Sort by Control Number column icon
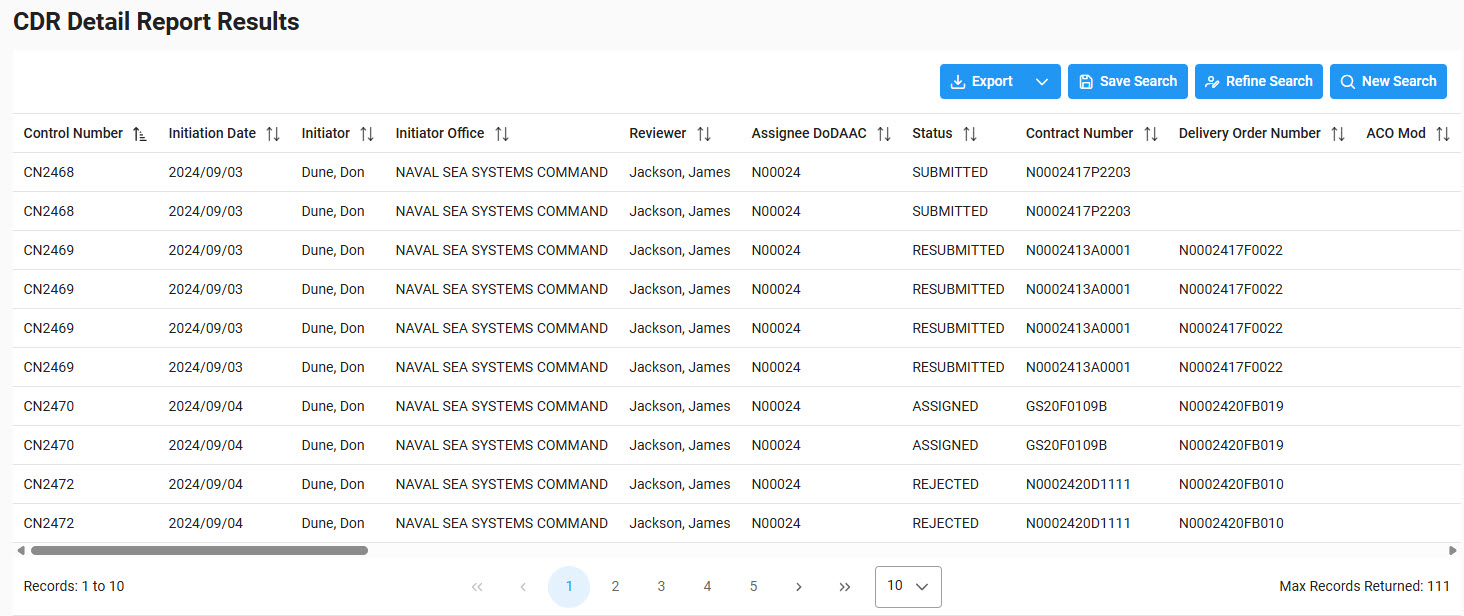Viewport: 1464px width, 616px height. (139, 134)
